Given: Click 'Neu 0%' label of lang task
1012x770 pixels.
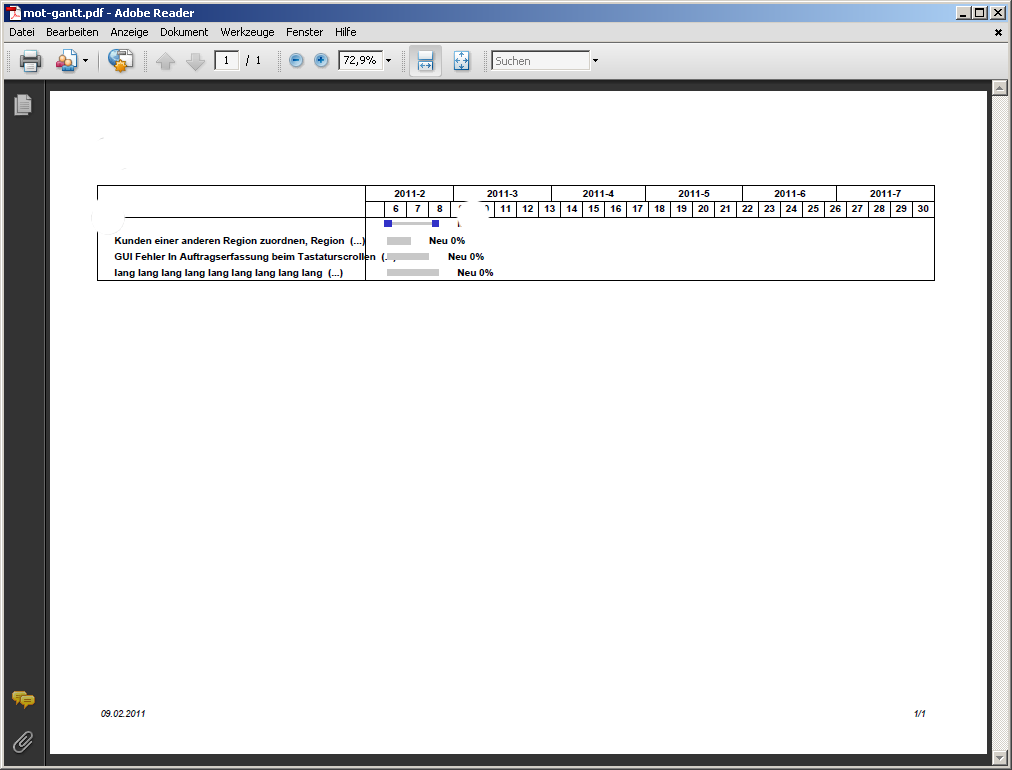Looking at the screenshot, I should pos(475,273).
